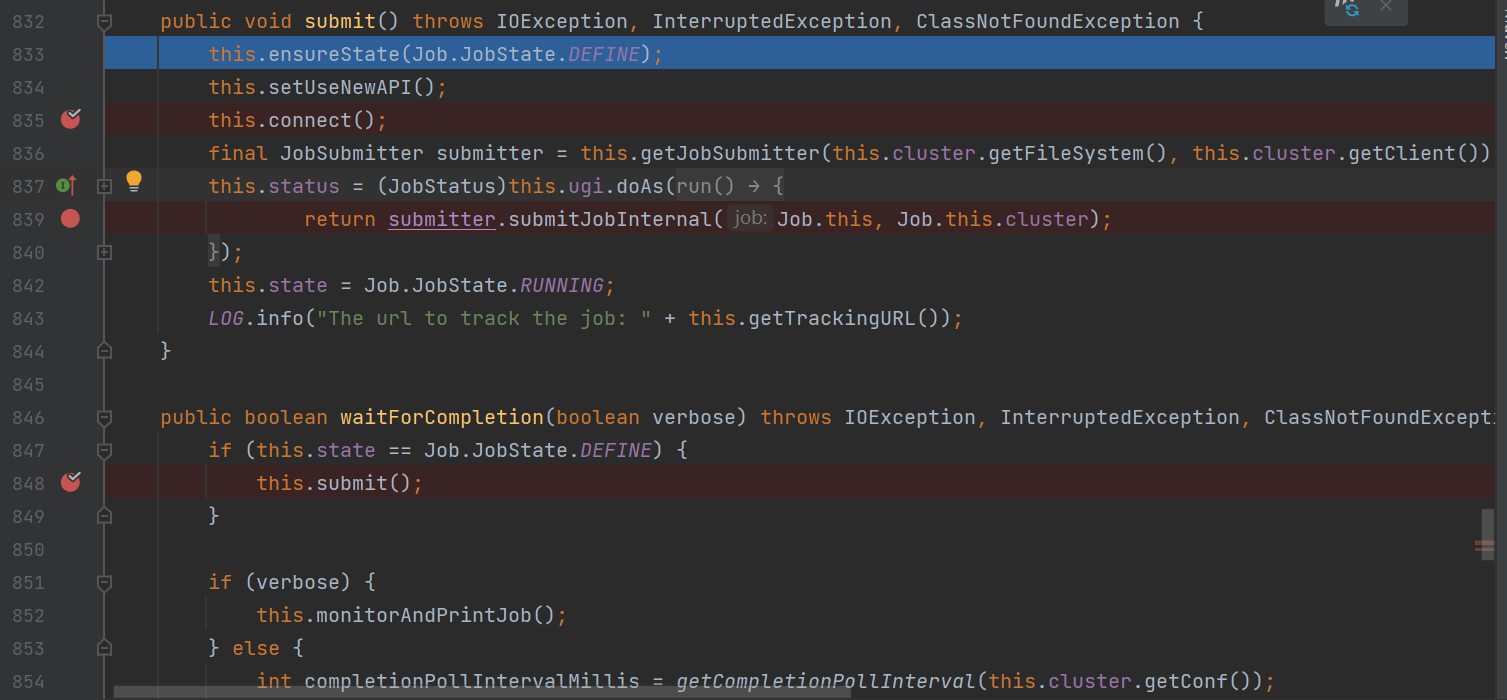Click line number 842 in the gutter
This screenshot has width=1507, height=700.
point(28,285)
